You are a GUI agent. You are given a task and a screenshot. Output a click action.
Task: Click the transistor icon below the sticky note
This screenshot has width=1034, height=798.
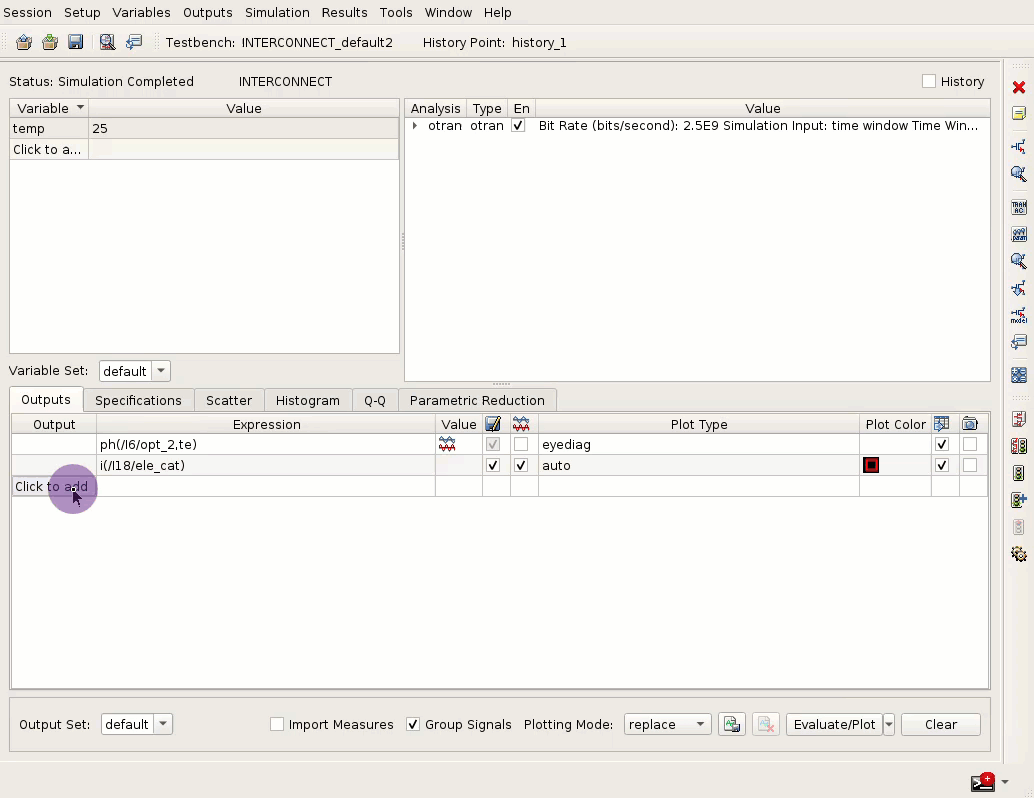pos(1019,146)
